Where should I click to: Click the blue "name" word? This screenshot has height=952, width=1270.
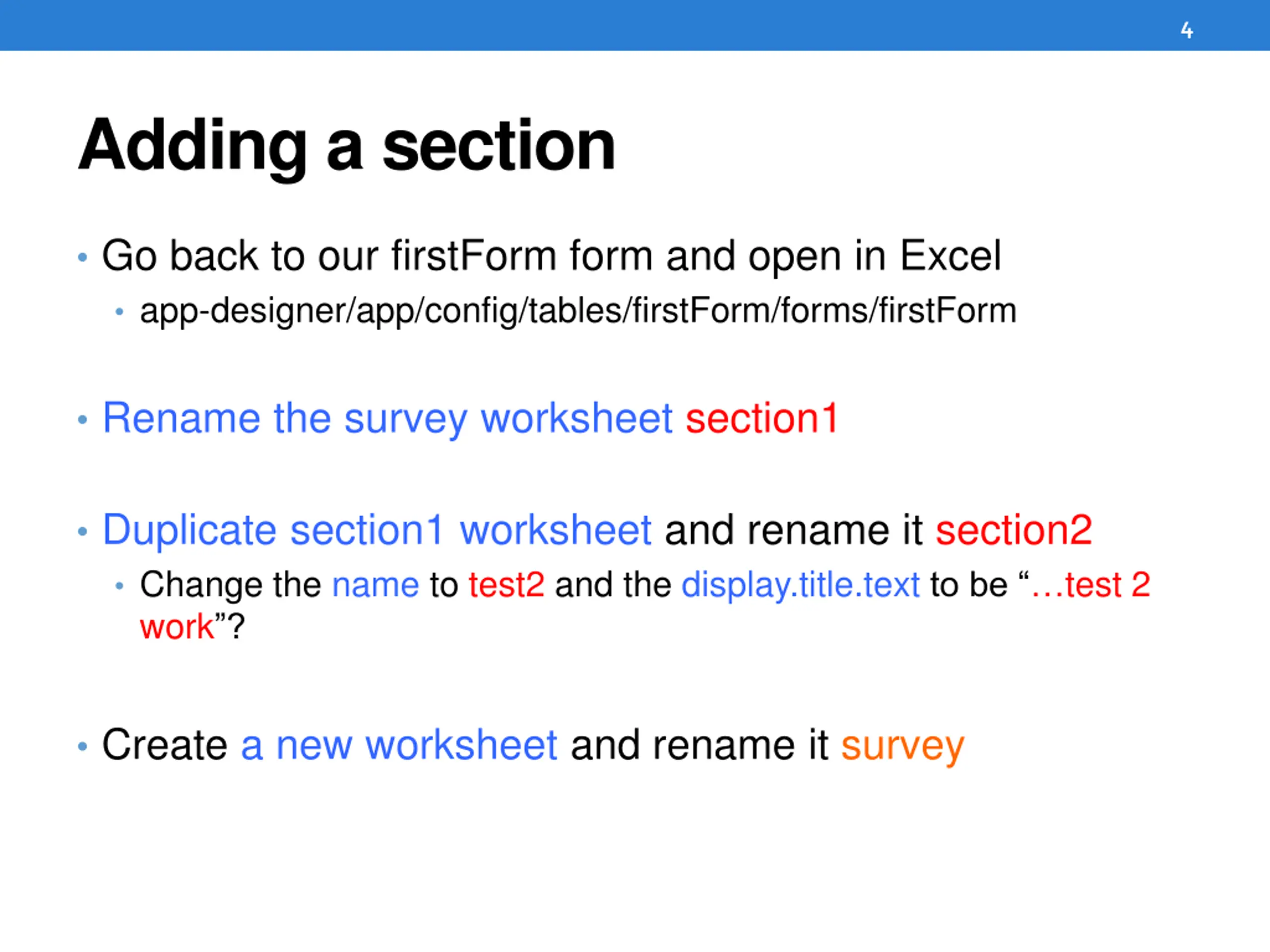coord(376,585)
